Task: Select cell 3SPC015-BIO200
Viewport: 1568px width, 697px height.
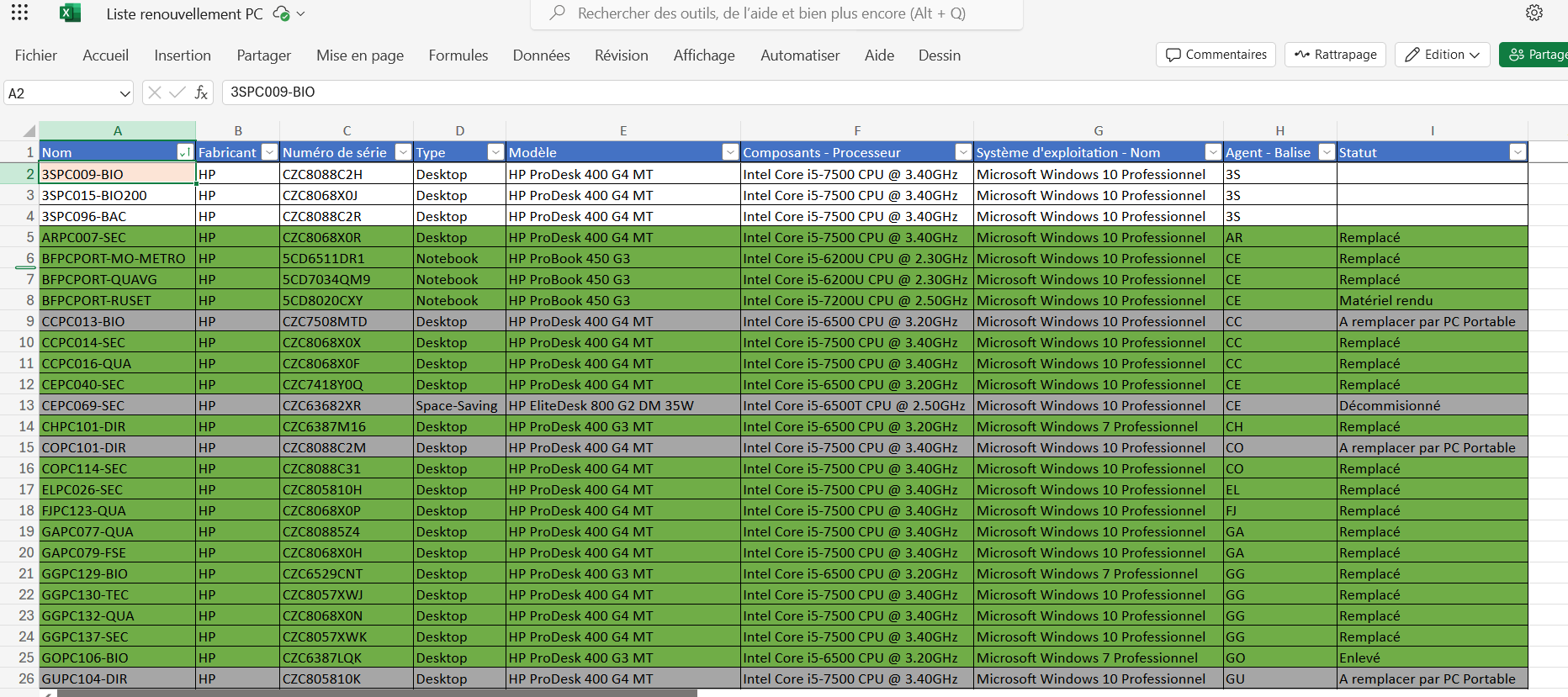Action: (118, 195)
